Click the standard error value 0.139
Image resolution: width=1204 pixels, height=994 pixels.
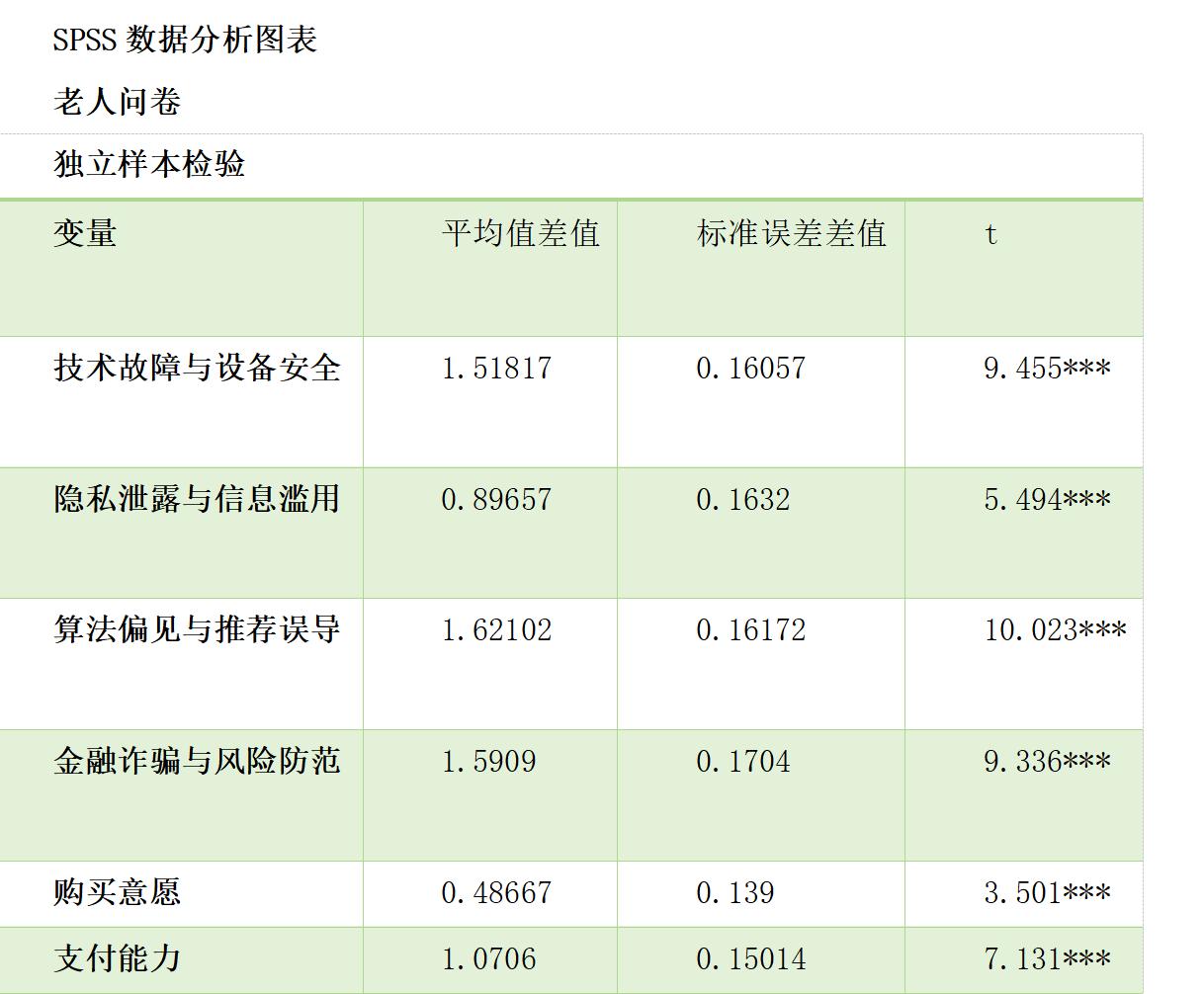pyautogui.click(x=734, y=893)
